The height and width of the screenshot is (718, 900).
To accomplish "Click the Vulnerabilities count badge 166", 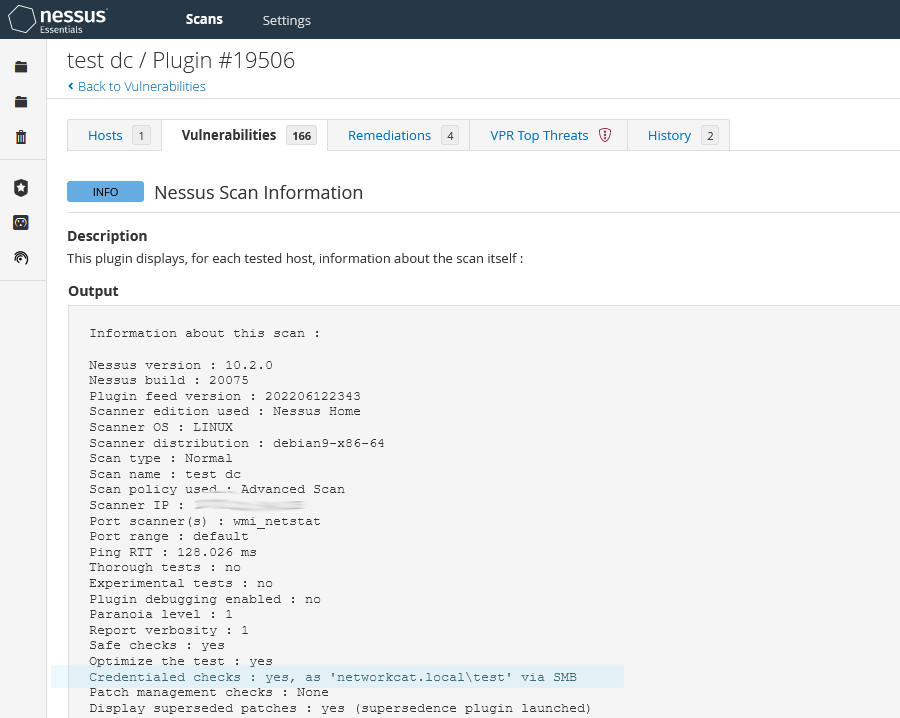I will click(x=301, y=135).
